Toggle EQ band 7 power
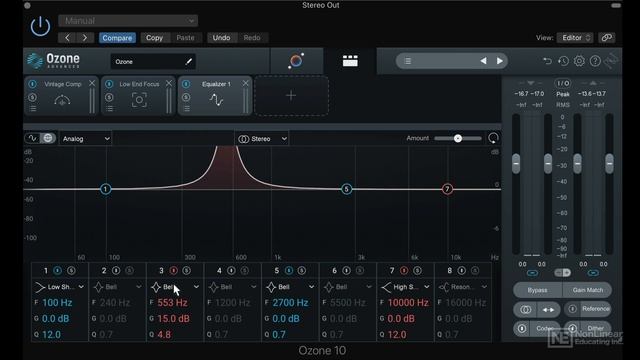 pyautogui.click(x=404, y=271)
